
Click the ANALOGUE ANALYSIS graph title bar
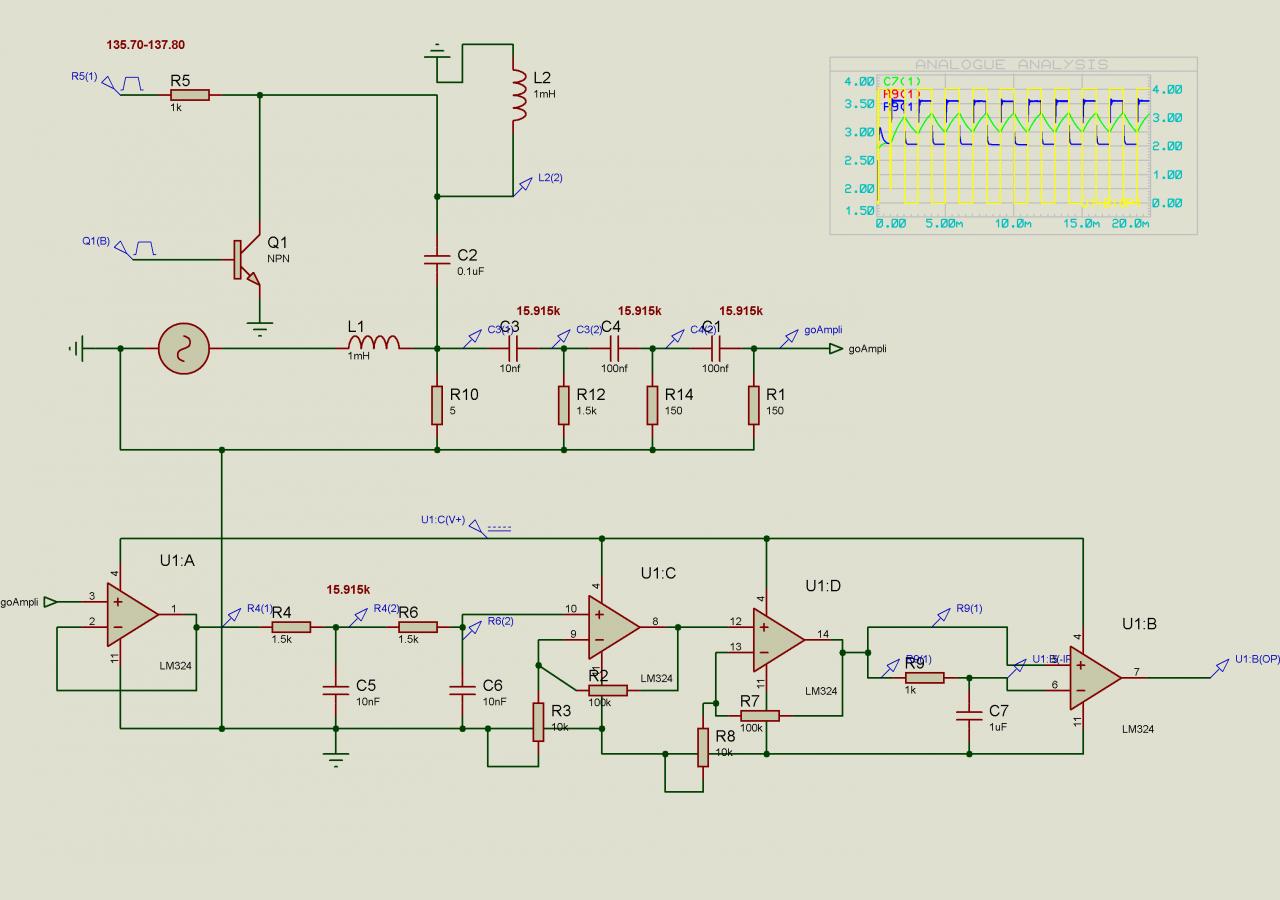(1012, 64)
